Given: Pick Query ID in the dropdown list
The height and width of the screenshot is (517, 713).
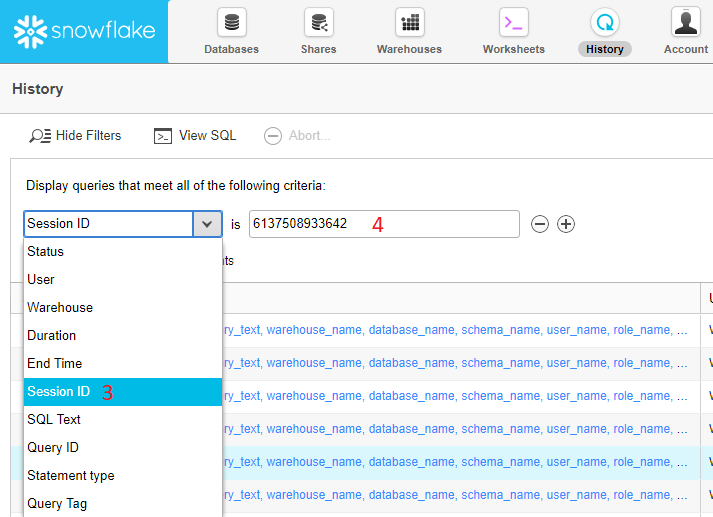Looking at the screenshot, I should click(x=53, y=448).
